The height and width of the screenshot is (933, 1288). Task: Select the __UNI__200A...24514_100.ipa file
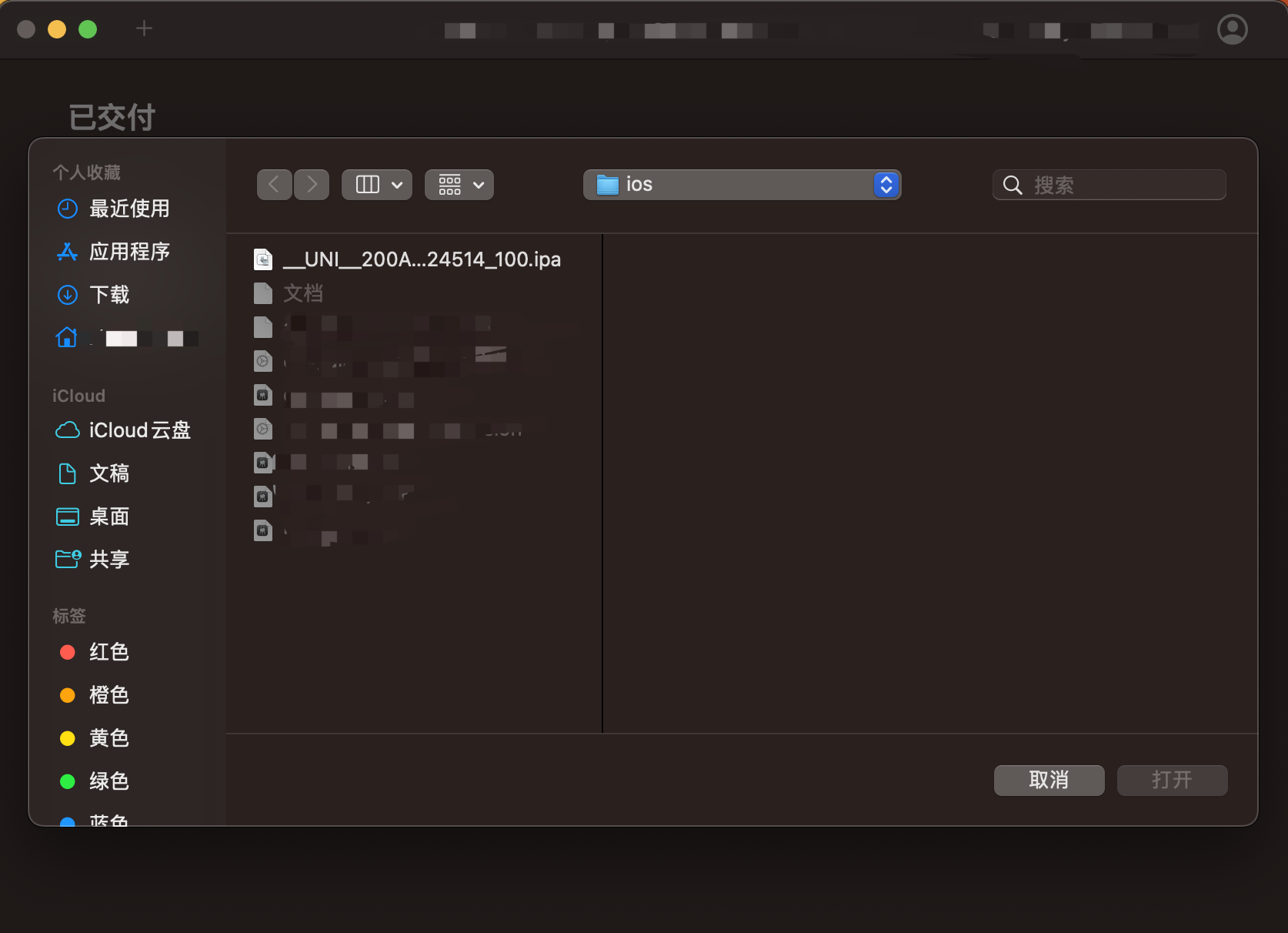point(422,259)
